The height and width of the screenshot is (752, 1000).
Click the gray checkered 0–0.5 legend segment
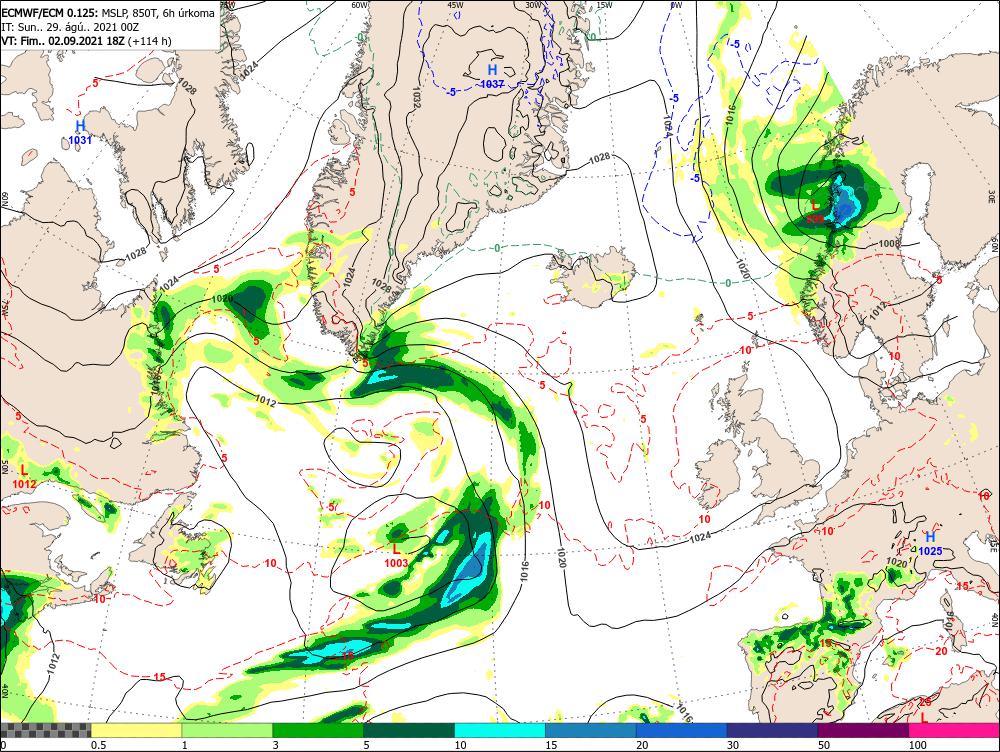[x=45, y=730]
